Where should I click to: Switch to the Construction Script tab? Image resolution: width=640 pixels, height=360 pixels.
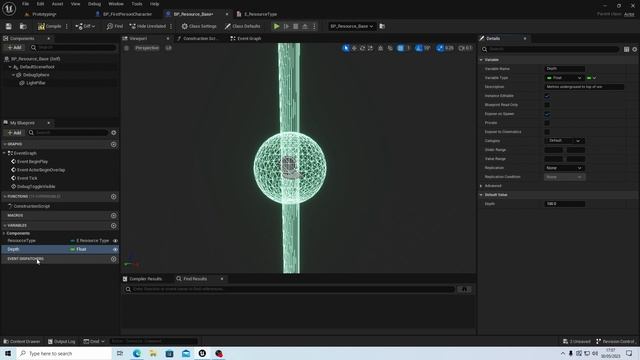point(200,38)
